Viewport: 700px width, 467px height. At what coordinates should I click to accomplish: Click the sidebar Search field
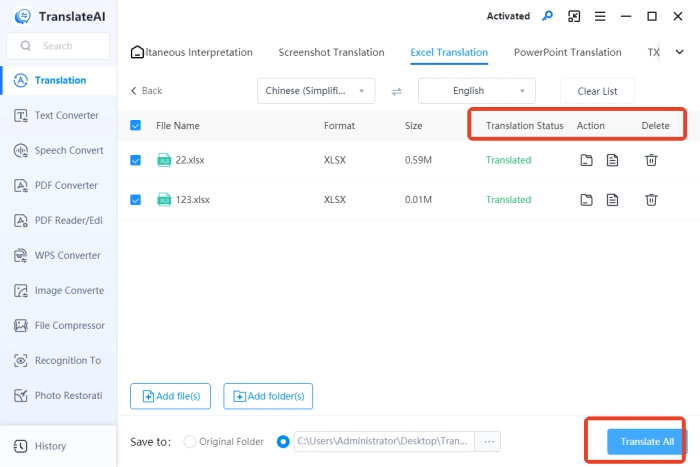pyautogui.click(x=58, y=46)
